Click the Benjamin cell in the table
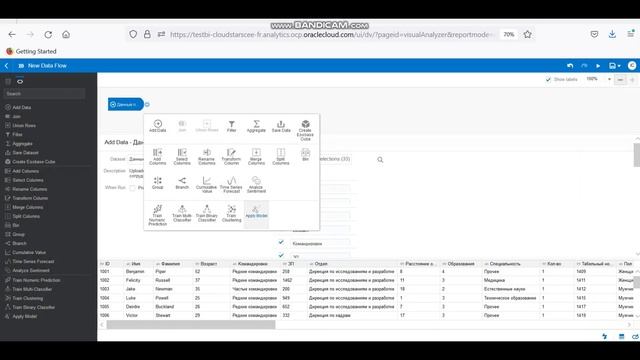 coord(135,271)
